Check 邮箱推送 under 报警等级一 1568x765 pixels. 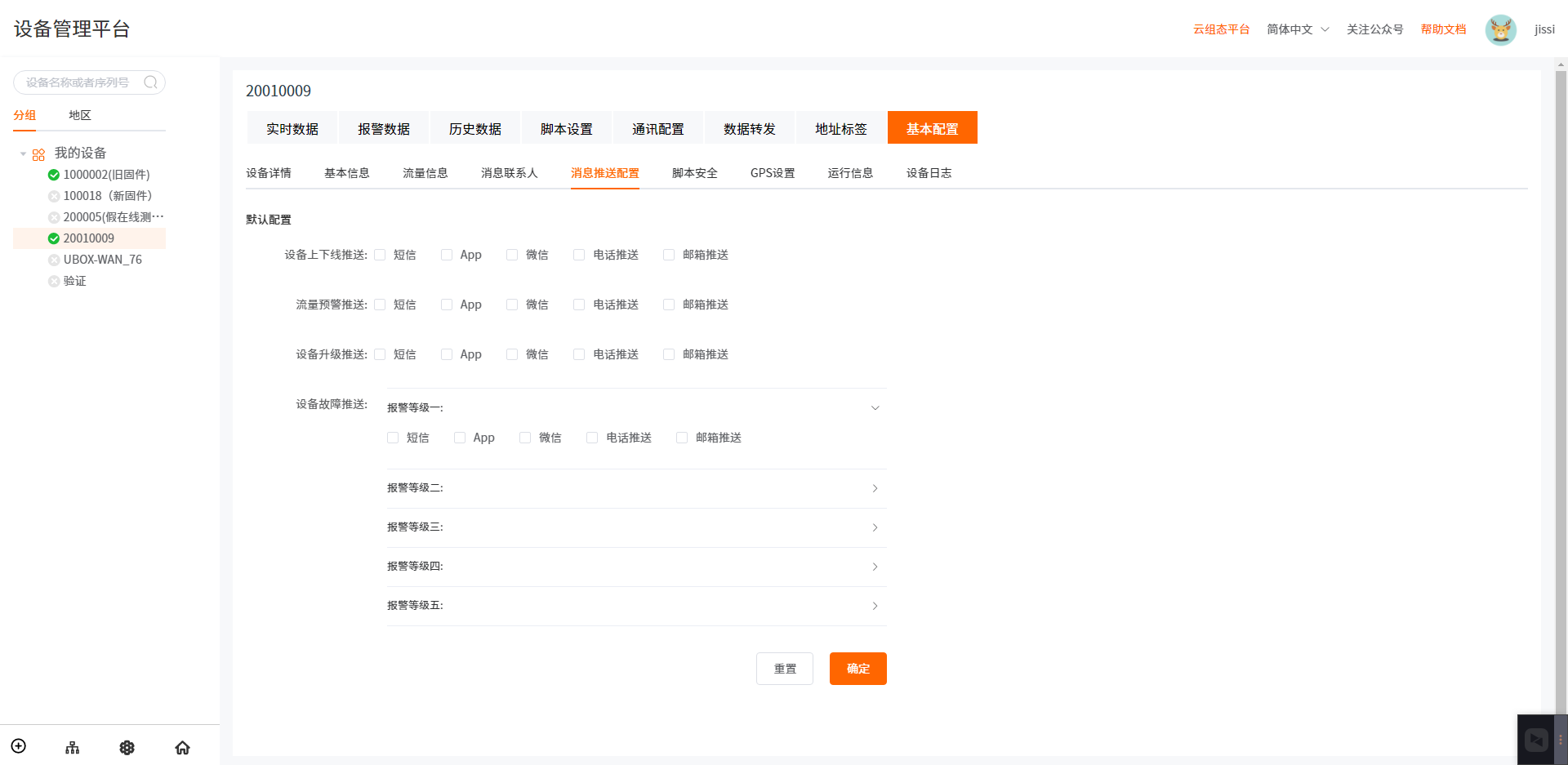point(682,438)
